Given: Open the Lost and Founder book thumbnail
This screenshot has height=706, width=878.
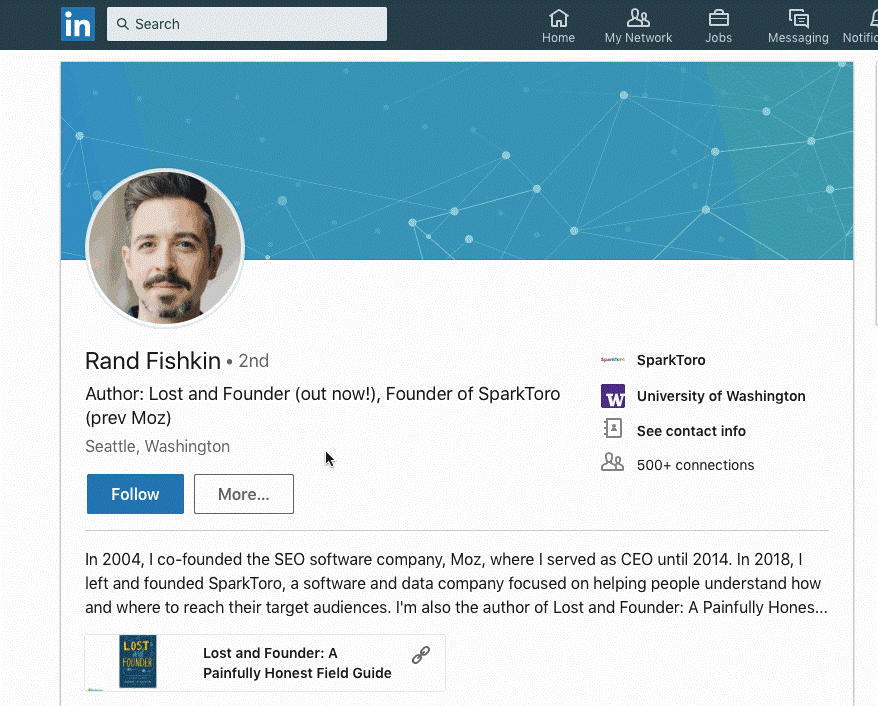Looking at the screenshot, I should pyautogui.click(x=138, y=662).
